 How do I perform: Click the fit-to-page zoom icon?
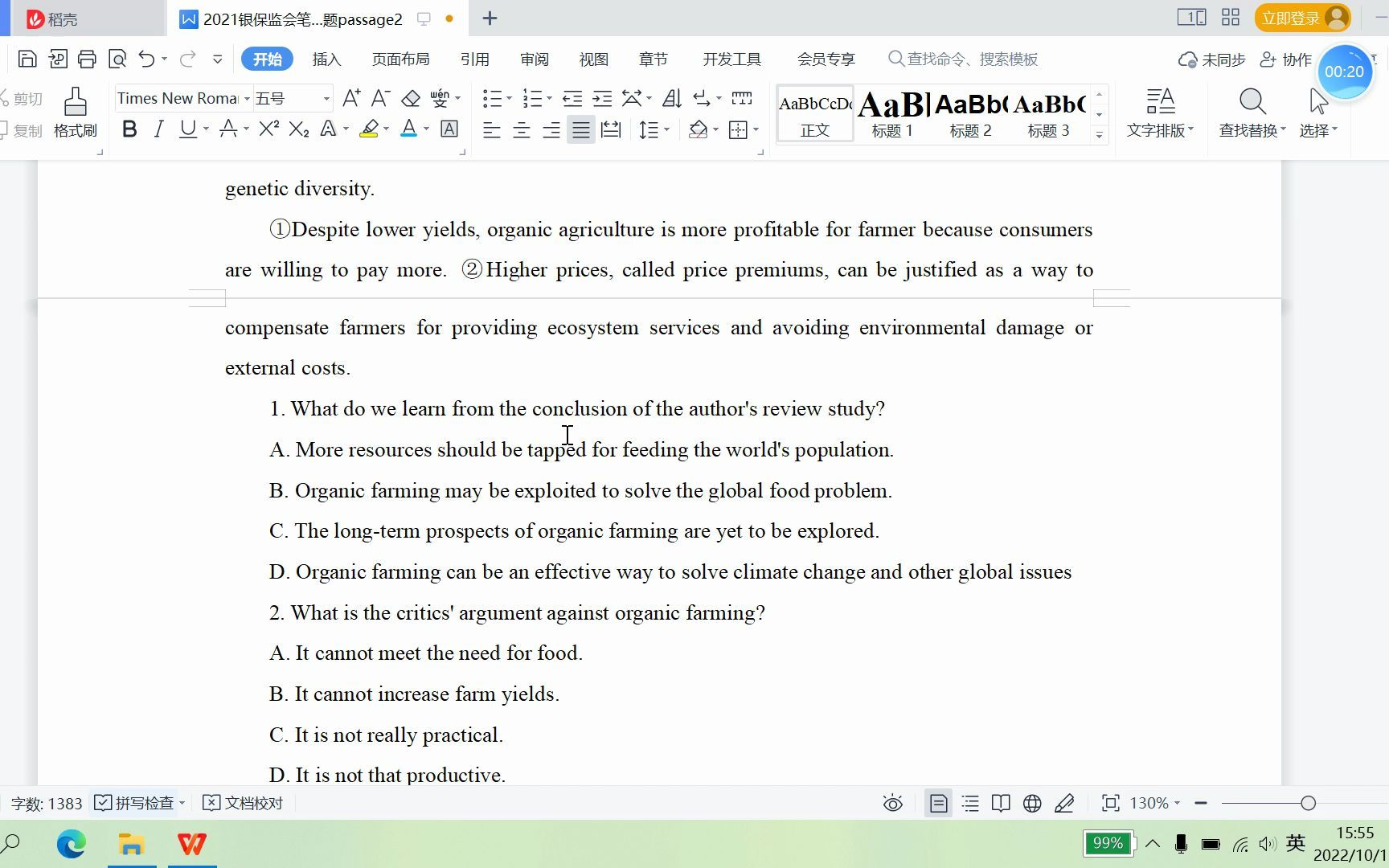click(1110, 803)
